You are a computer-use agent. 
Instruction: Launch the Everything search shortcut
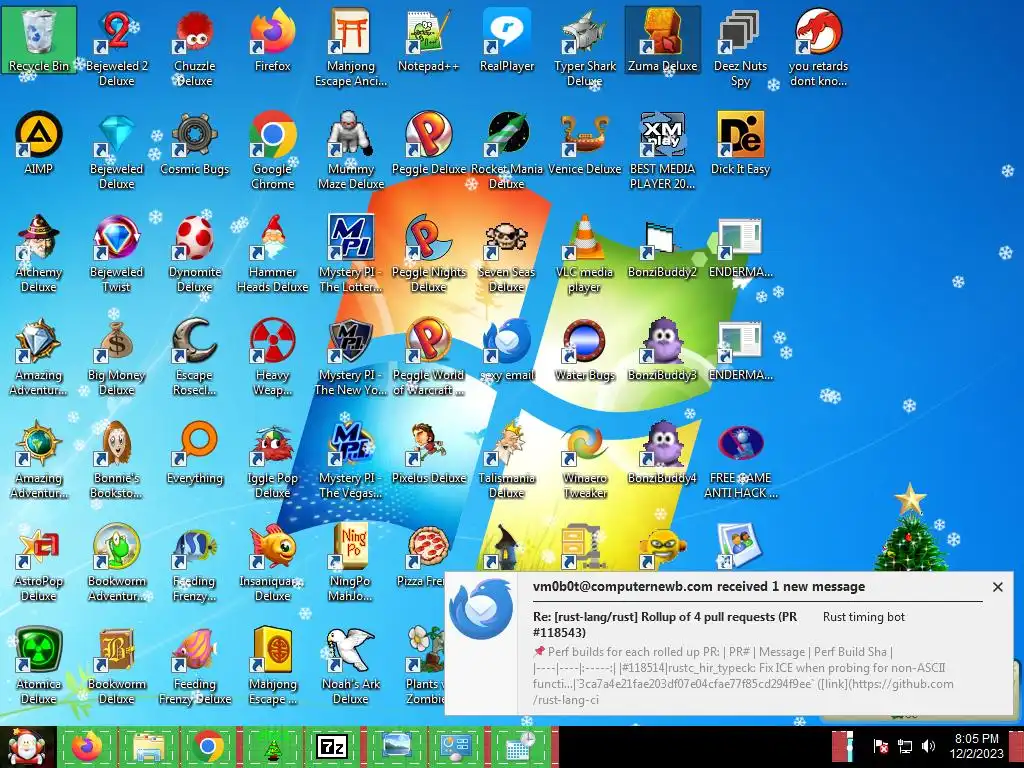click(195, 453)
